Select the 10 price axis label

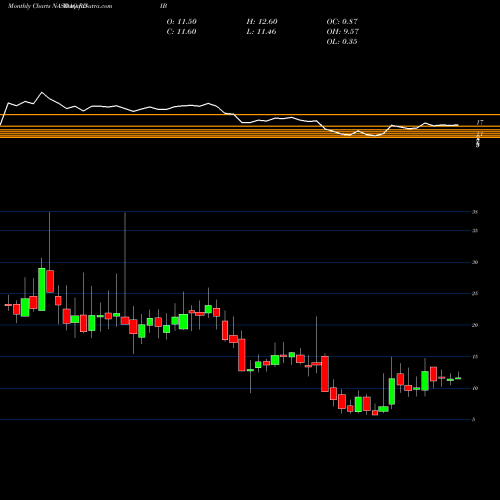click(x=475, y=388)
